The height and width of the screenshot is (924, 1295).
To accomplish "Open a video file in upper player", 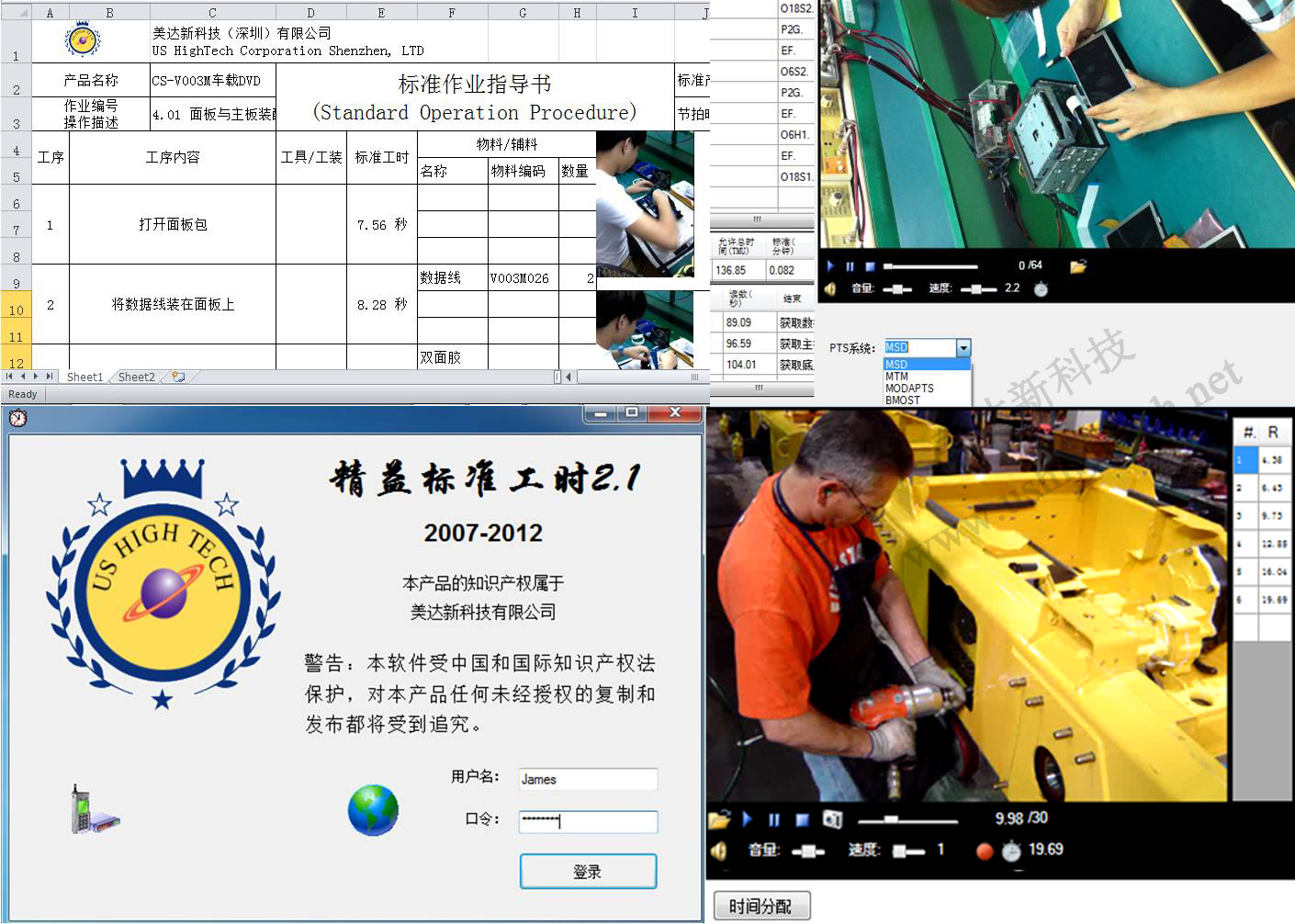I will pos(1078,266).
